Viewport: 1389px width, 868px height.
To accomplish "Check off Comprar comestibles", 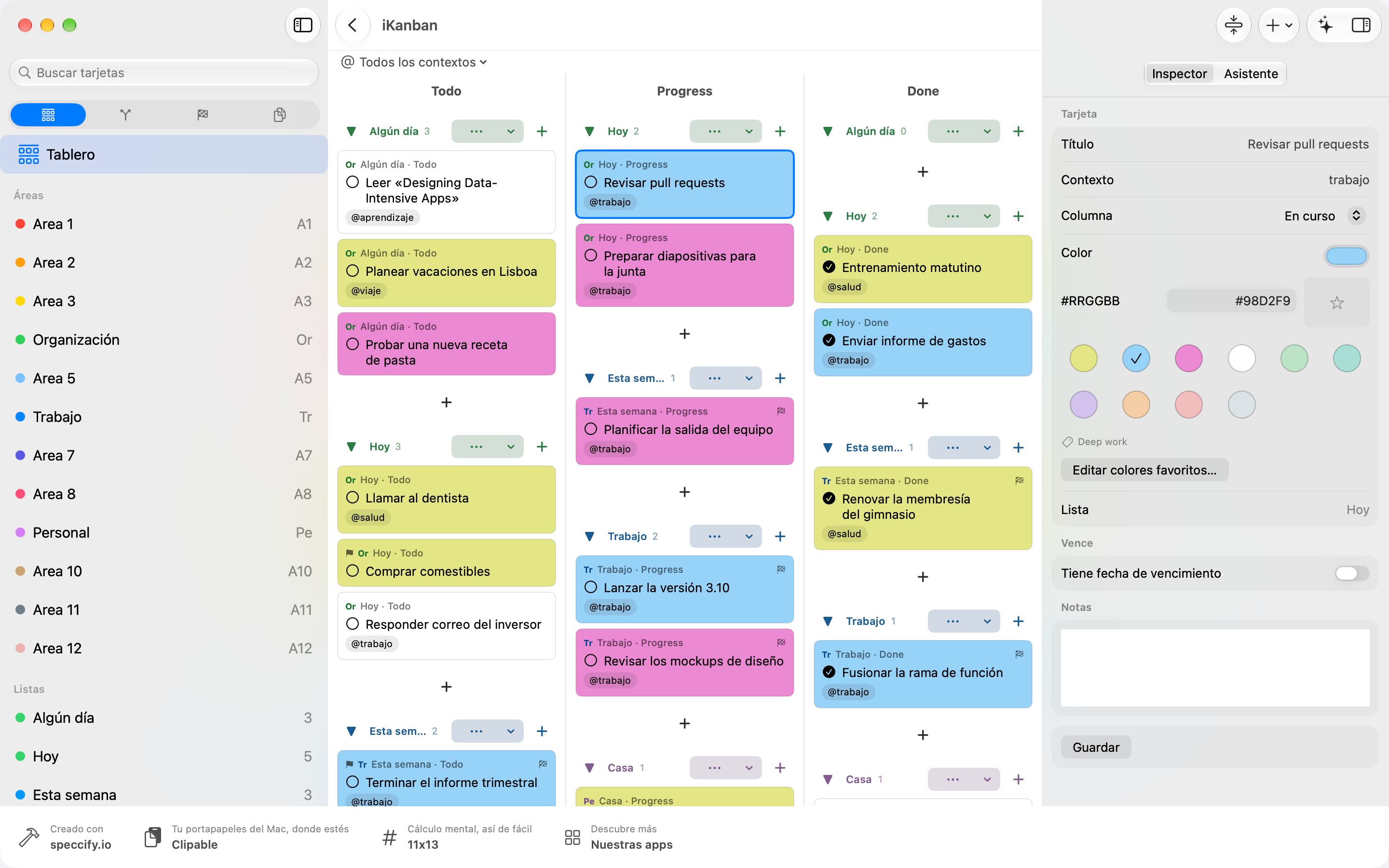I will click(353, 570).
